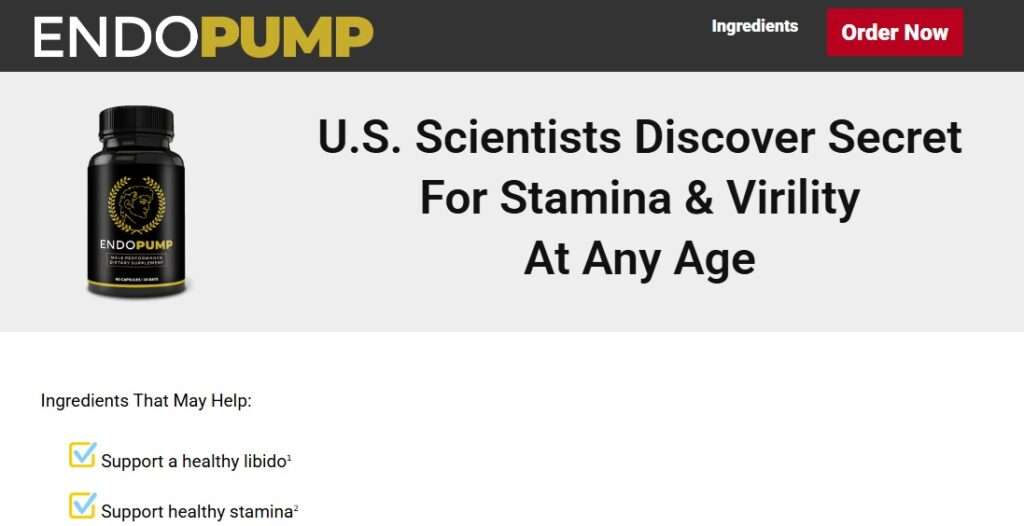This screenshot has height=526, width=1024.
Task: Click the 'Ingredients That May Help:' heading
Action: pyautogui.click(x=146, y=401)
